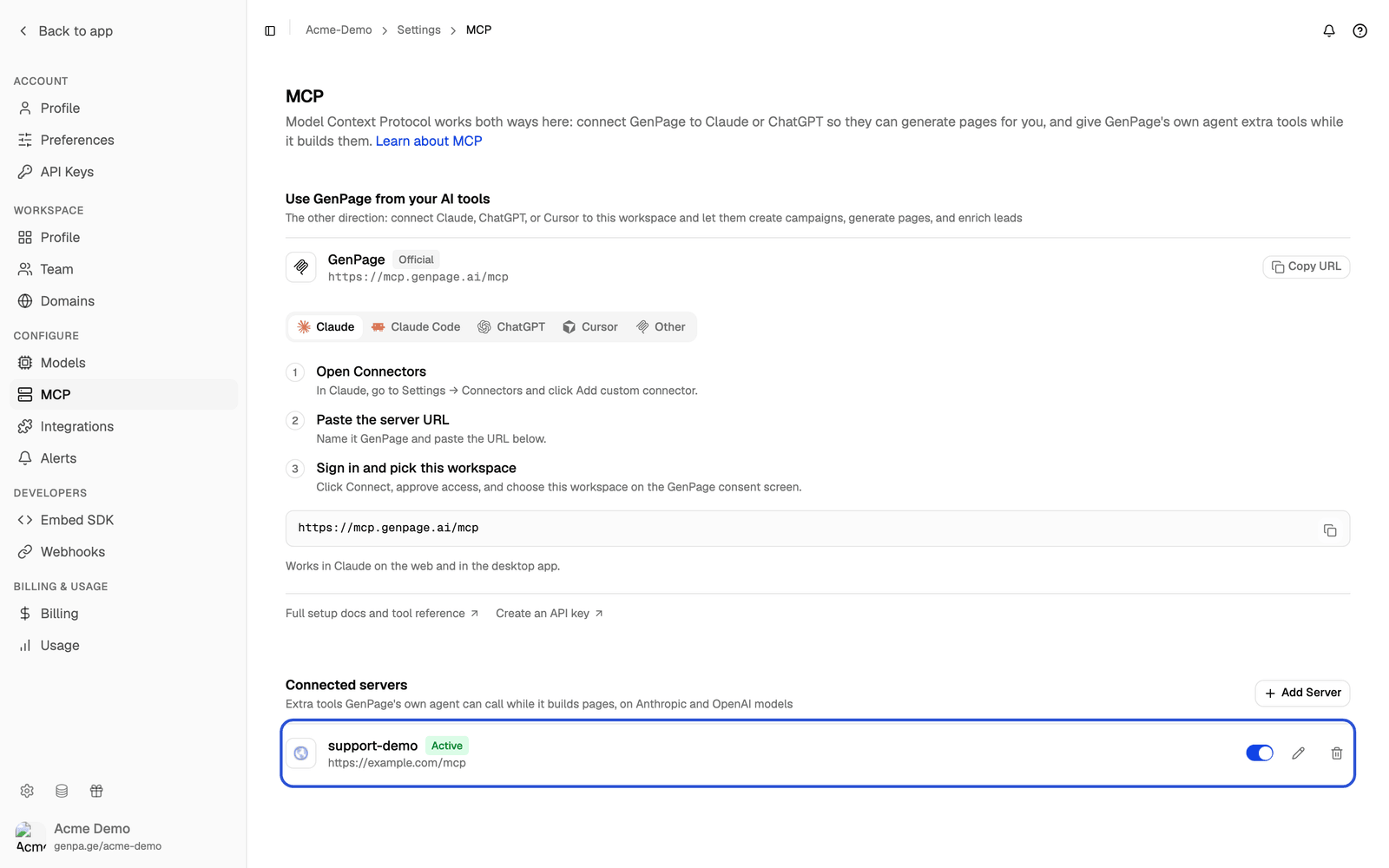The height and width of the screenshot is (868, 1389).
Task: Open the gift icon at the sidebar bottom
Action: coord(96,791)
